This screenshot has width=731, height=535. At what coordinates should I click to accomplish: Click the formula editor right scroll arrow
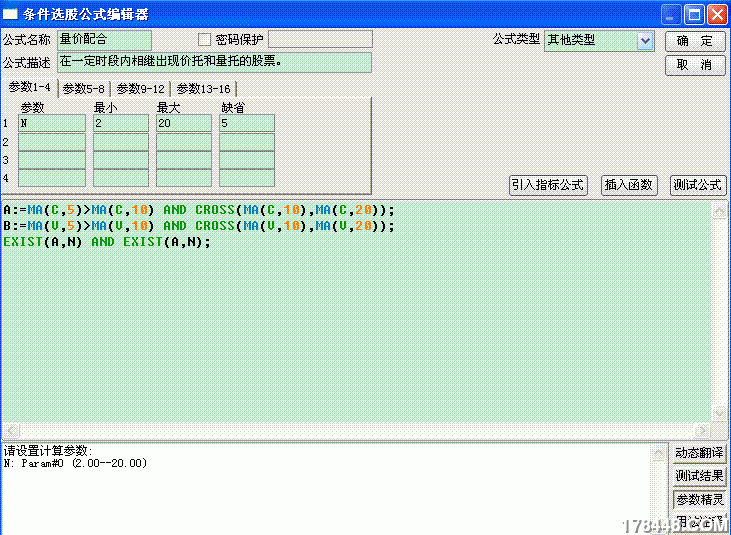point(703,430)
